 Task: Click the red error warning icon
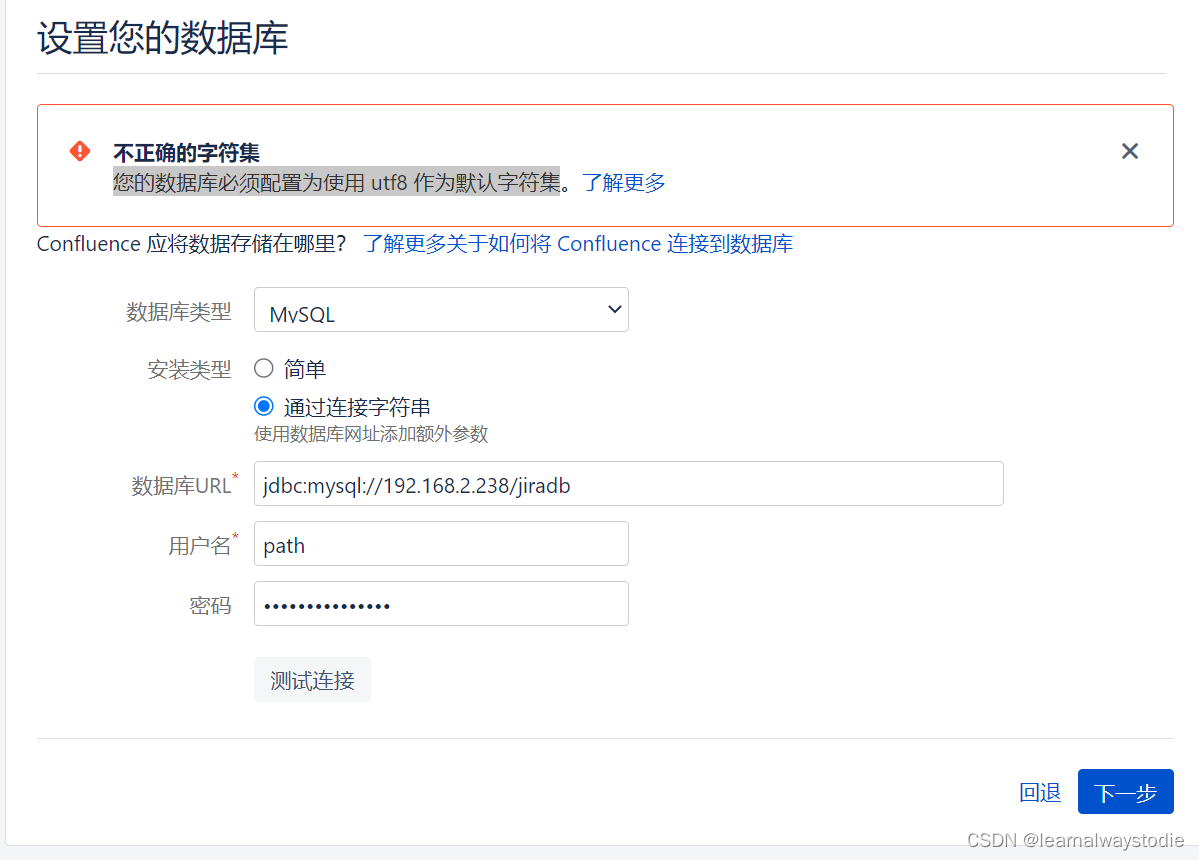pyautogui.click(x=80, y=151)
